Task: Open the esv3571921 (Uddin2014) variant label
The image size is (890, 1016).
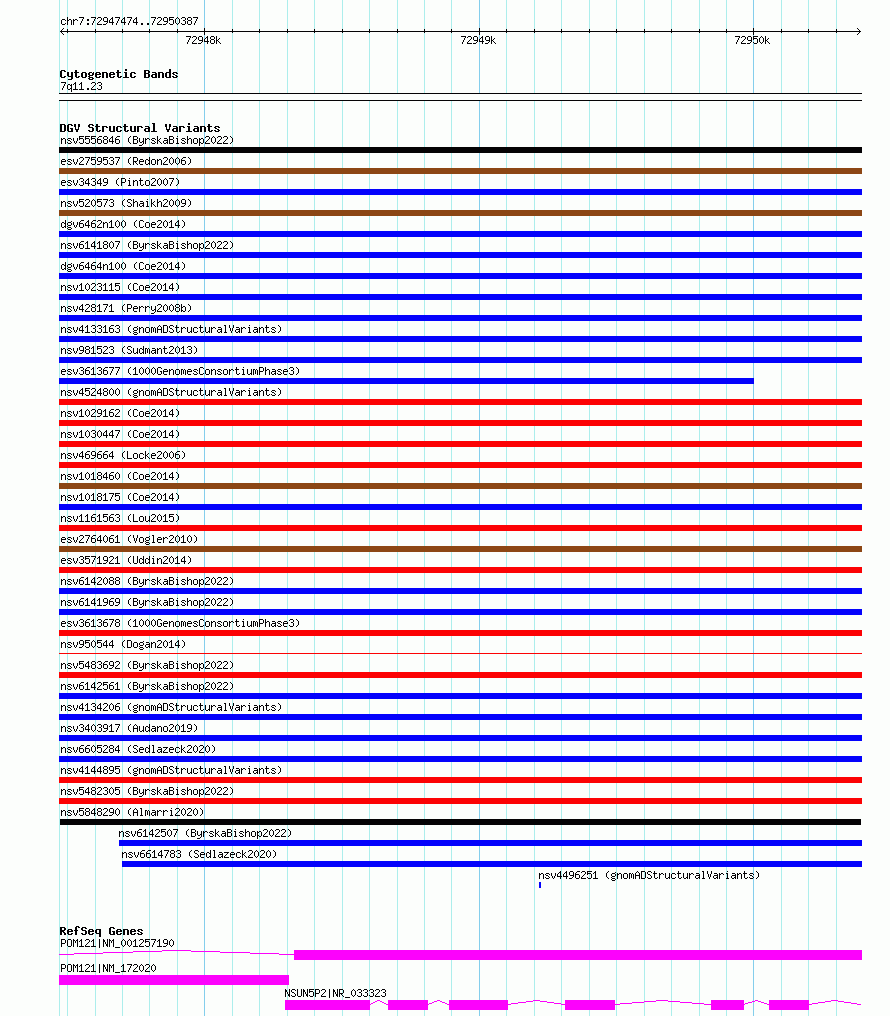Action: tap(126, 560)
